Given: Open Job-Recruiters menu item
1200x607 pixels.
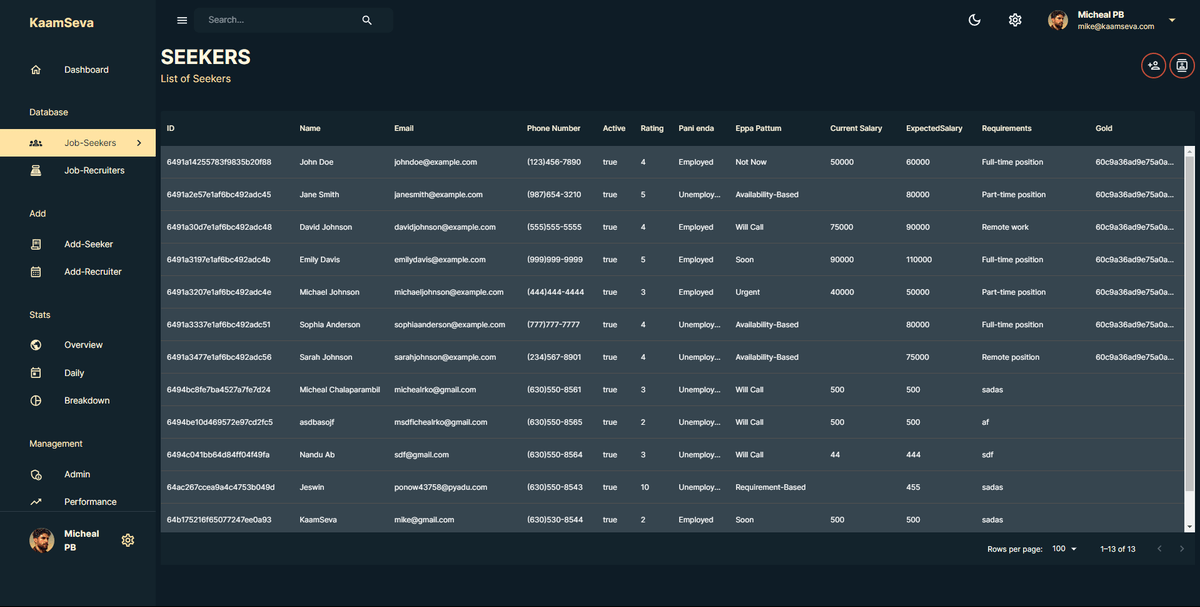Looking at the screenshot, I should 94,171.
